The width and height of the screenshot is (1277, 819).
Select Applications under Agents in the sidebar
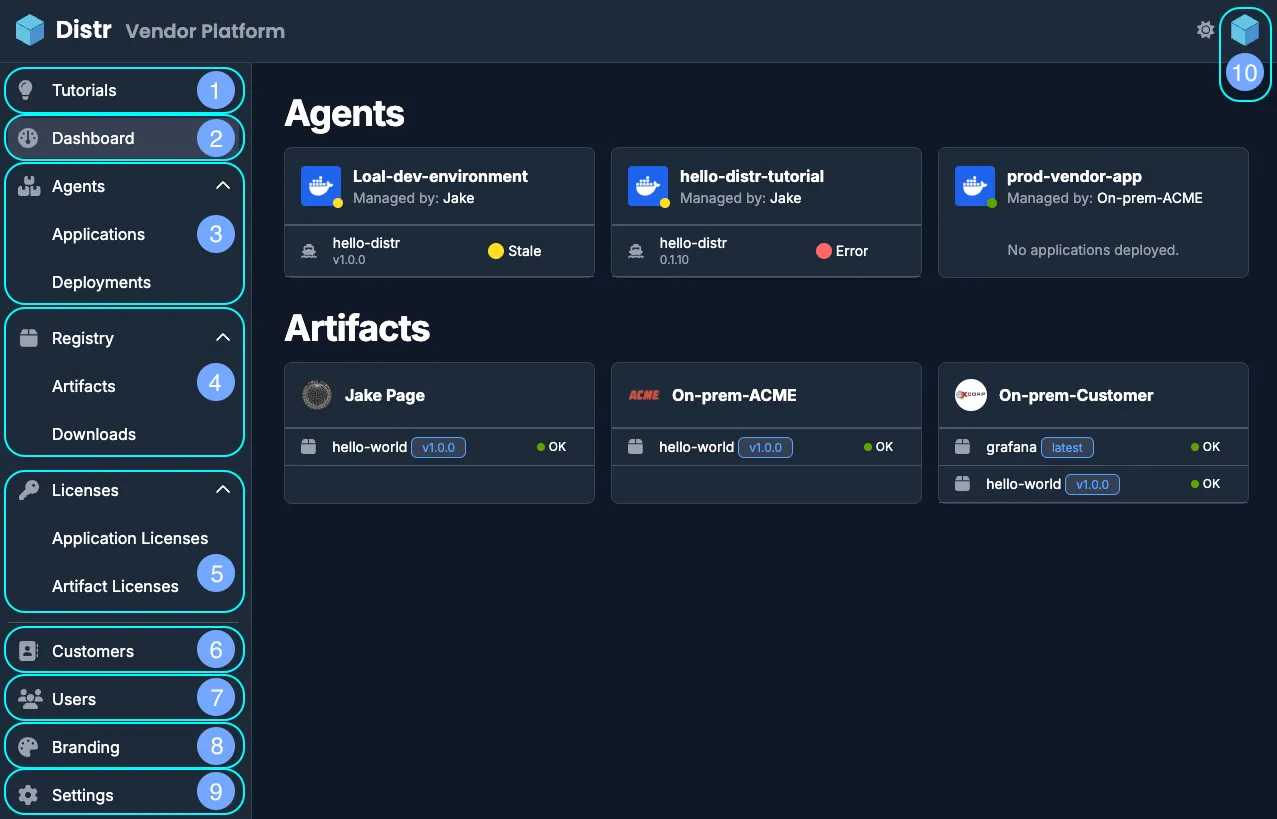[98, 234]
